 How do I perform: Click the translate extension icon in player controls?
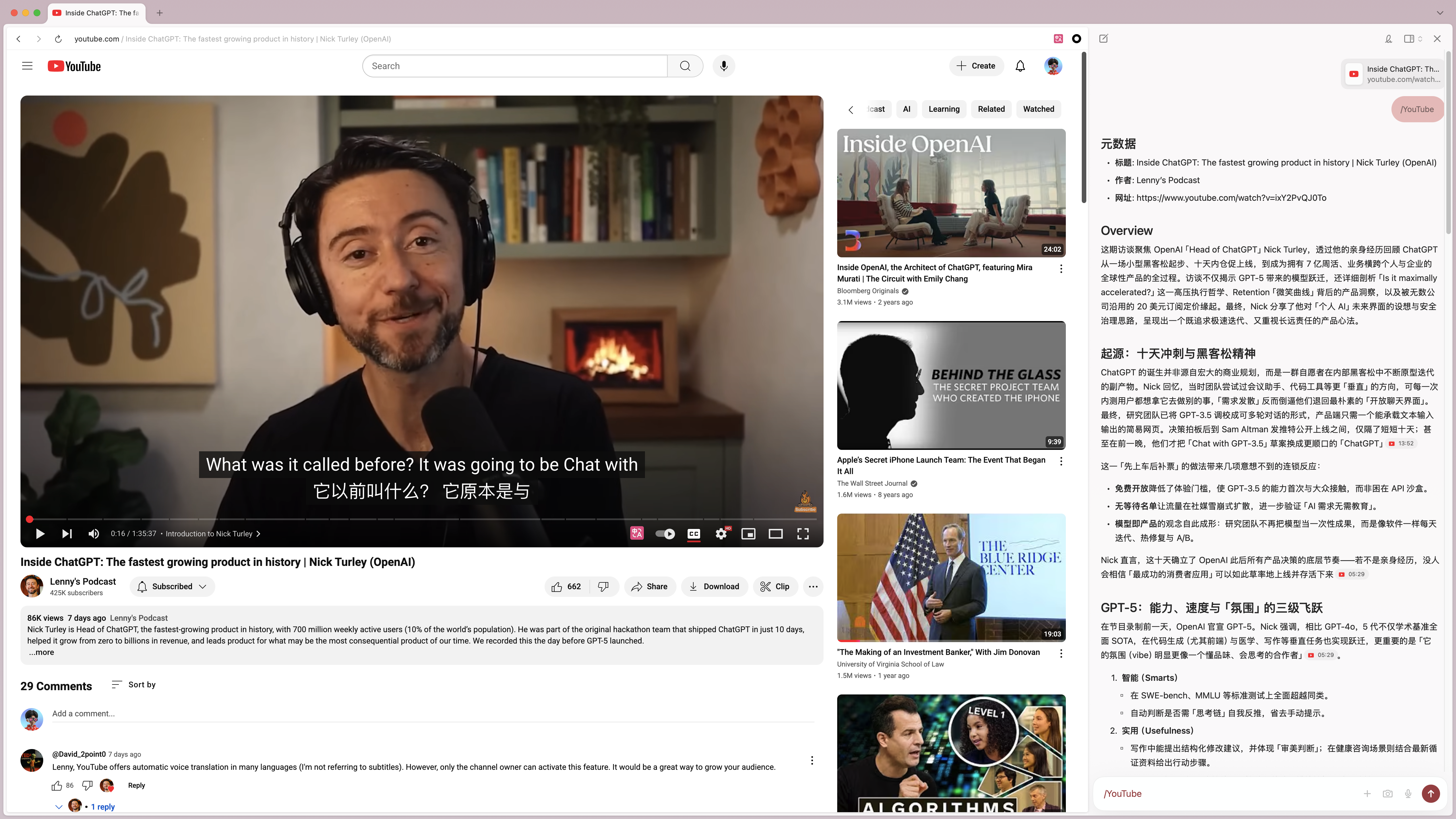tap(637, 533)
